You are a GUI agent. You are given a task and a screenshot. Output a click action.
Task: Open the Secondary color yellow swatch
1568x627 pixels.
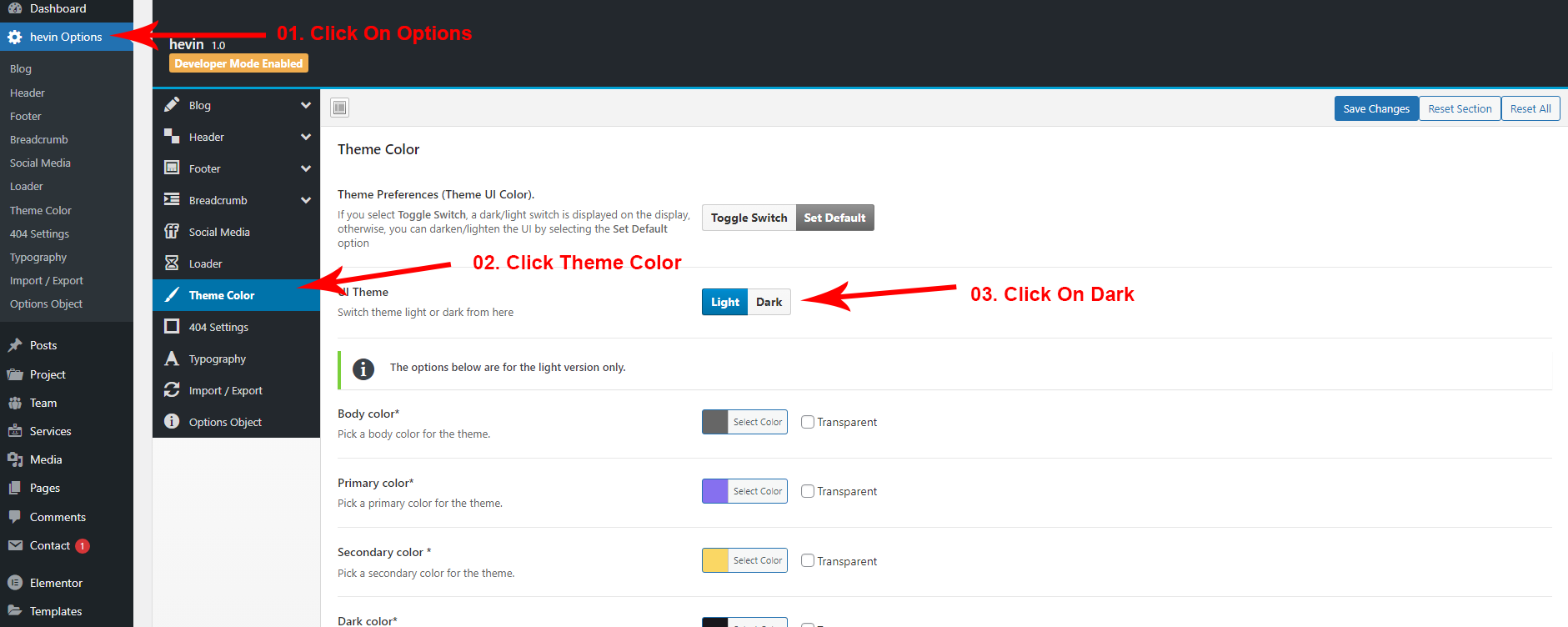pos(715,560)
